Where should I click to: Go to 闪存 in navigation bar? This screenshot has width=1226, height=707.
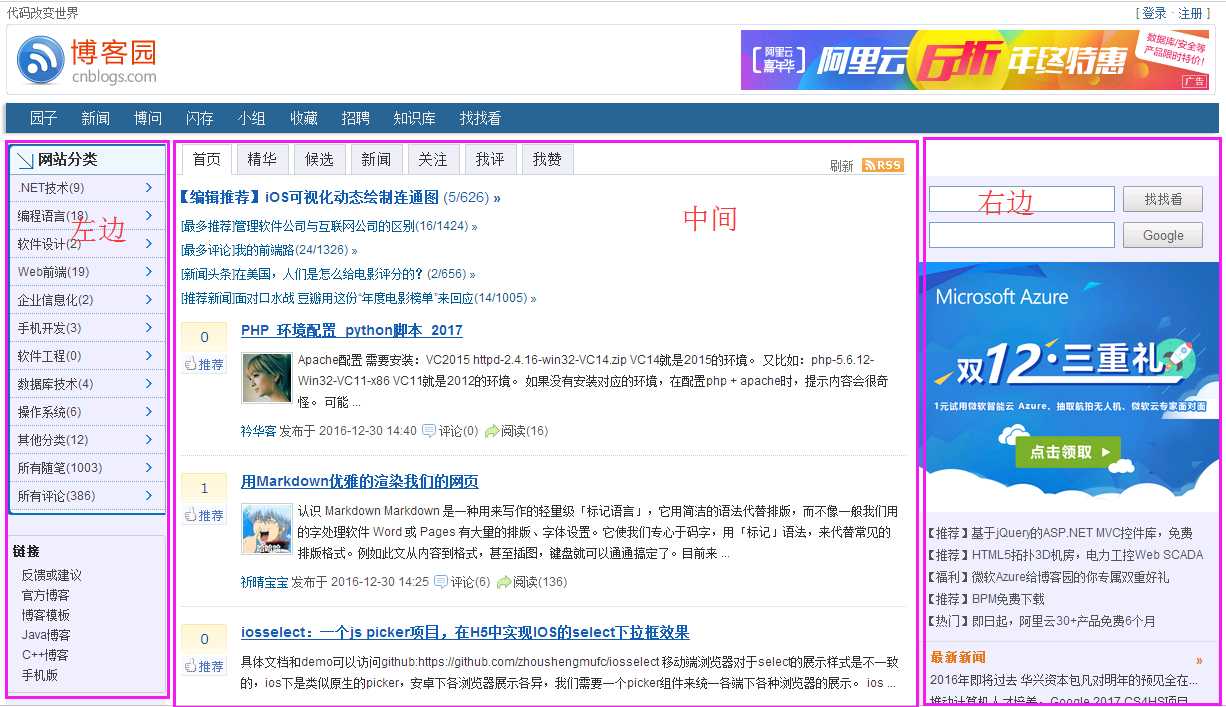point(200,118)
